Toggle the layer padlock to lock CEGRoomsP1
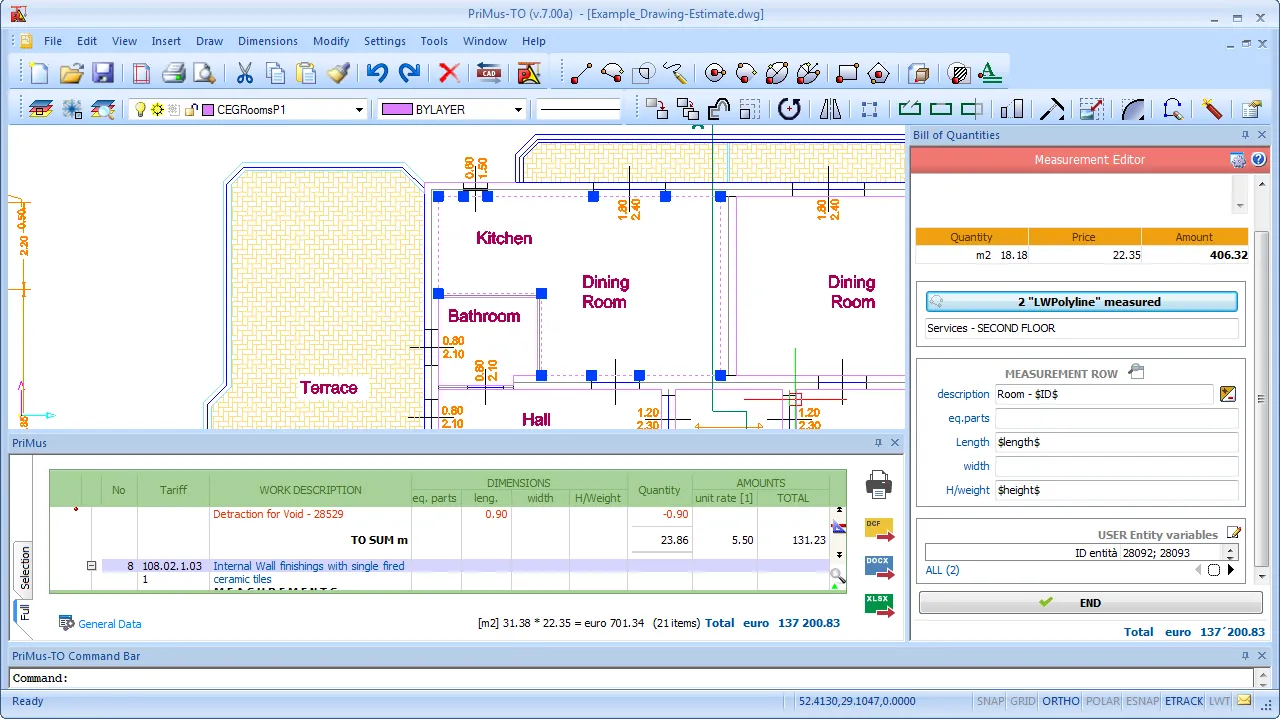1280x719 pixels. click(188, 109)
